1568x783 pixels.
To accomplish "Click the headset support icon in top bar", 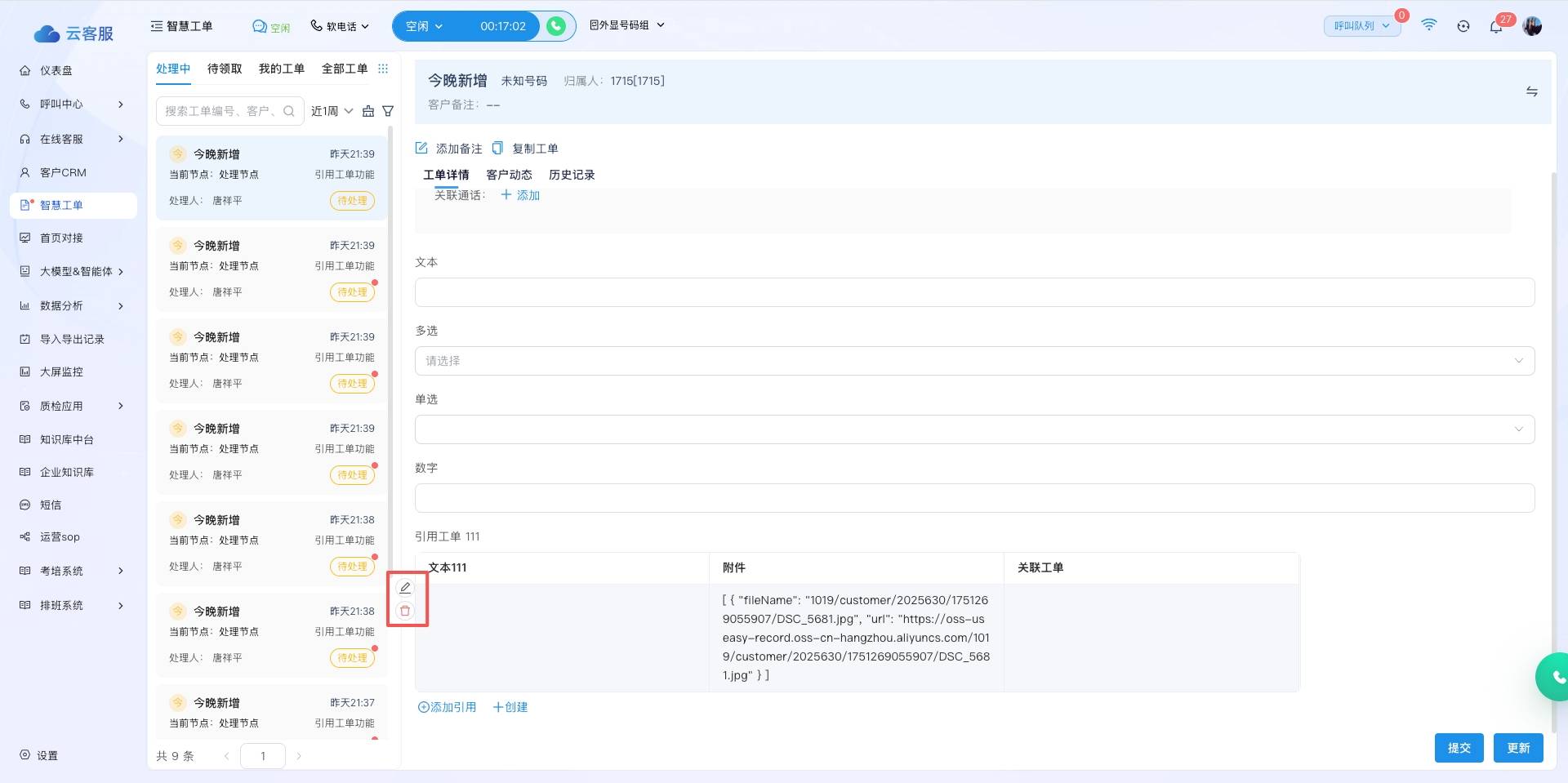I will coord(1463,26).
